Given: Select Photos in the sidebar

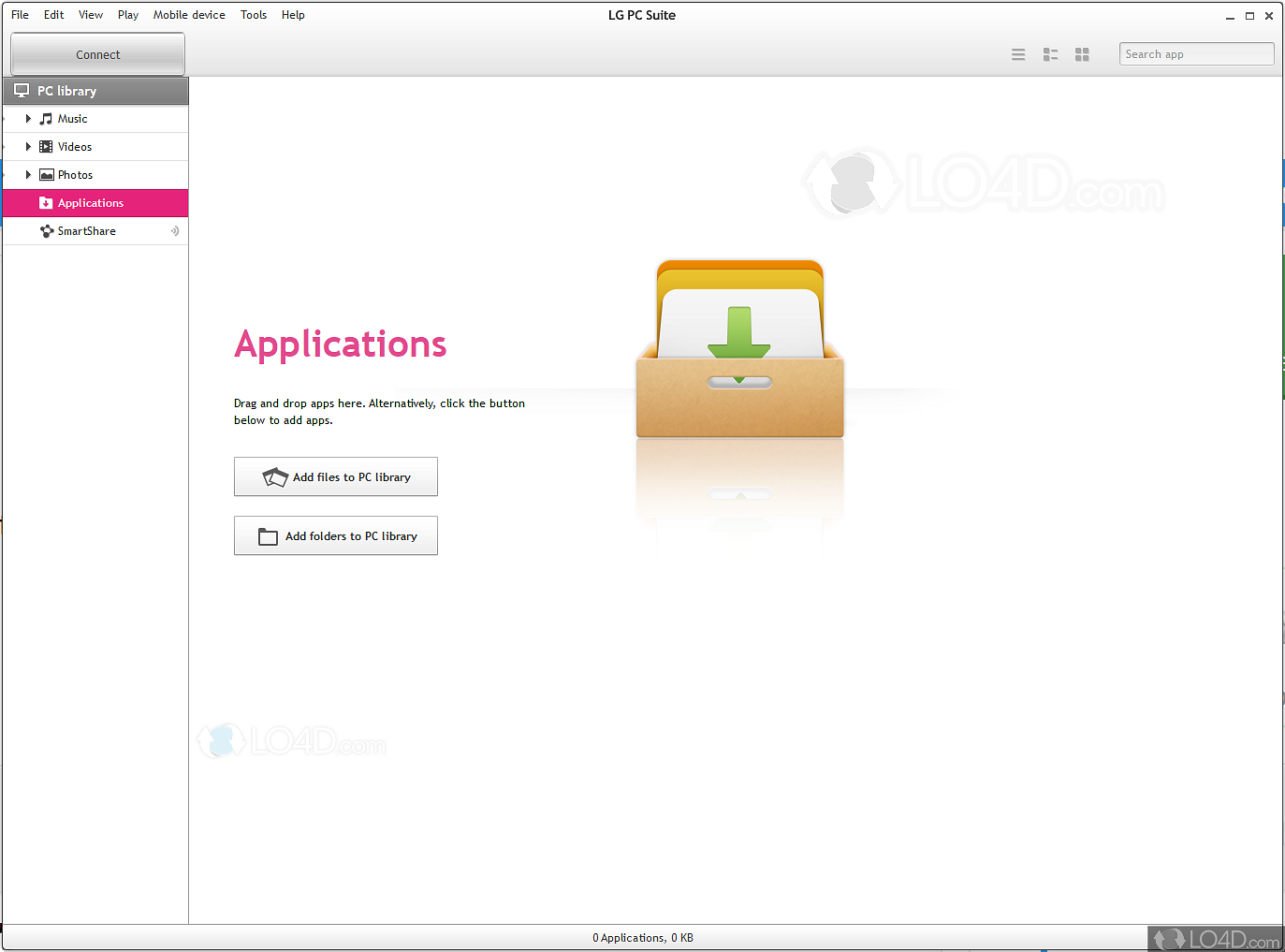Looking at the screenshot, I should click(95, 175).
